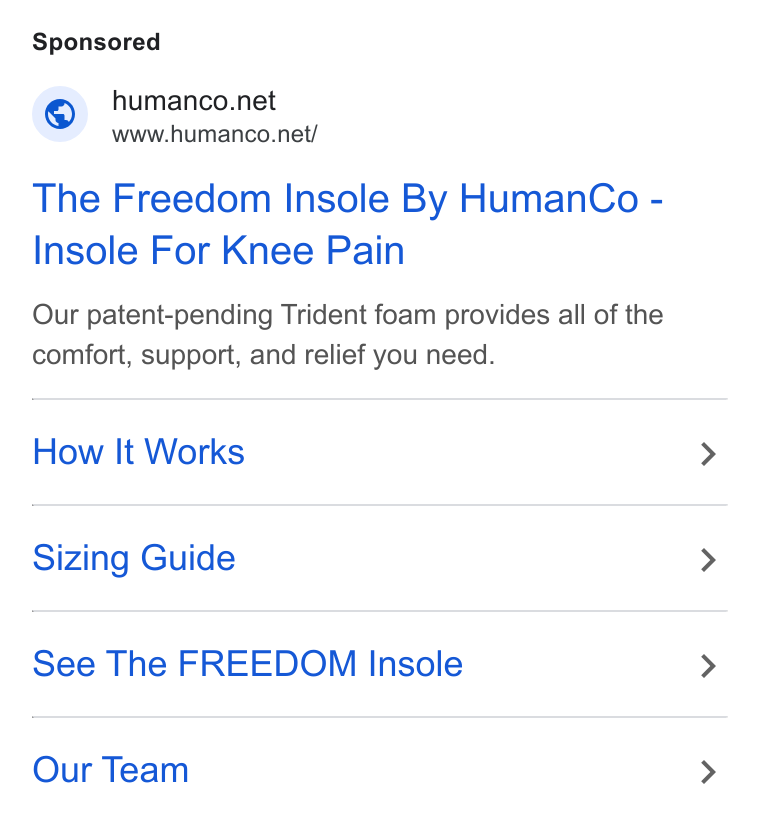The width and height of the screenshot is (760, 822).
Task: Click the Insole For Knee Pain headline line
Action: (x=219, y=251)
